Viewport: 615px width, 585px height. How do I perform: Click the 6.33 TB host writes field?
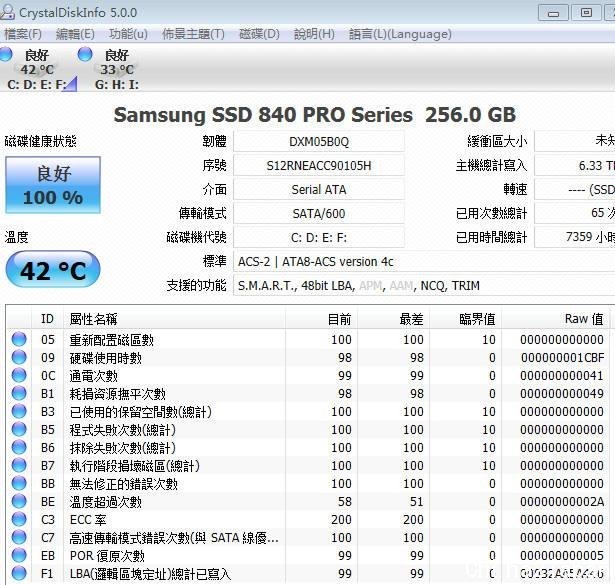pos(575,165)
